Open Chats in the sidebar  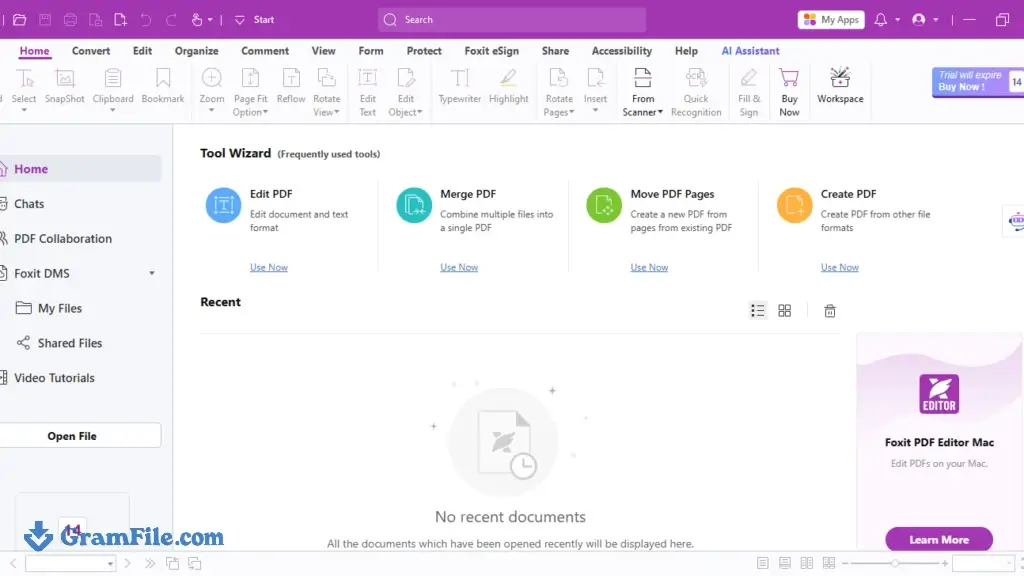point(29,204)
